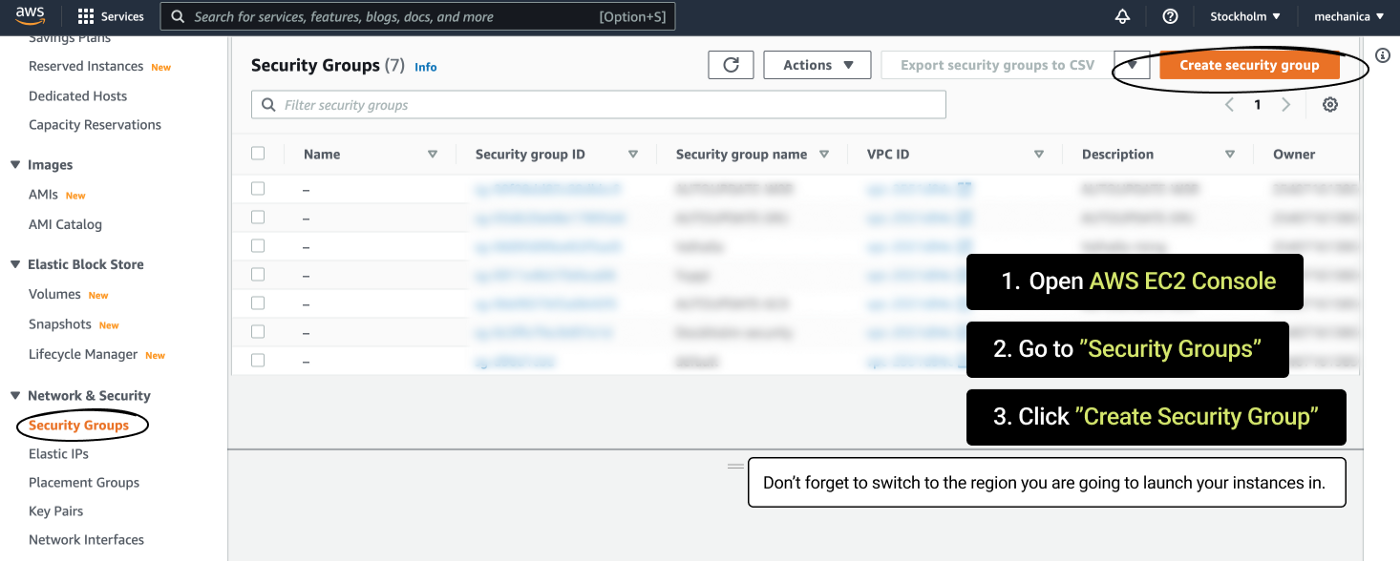This screenshot has width=1400, height=561.
Task: Grab the split panel resize handle icon
Action: click(736, 466)
